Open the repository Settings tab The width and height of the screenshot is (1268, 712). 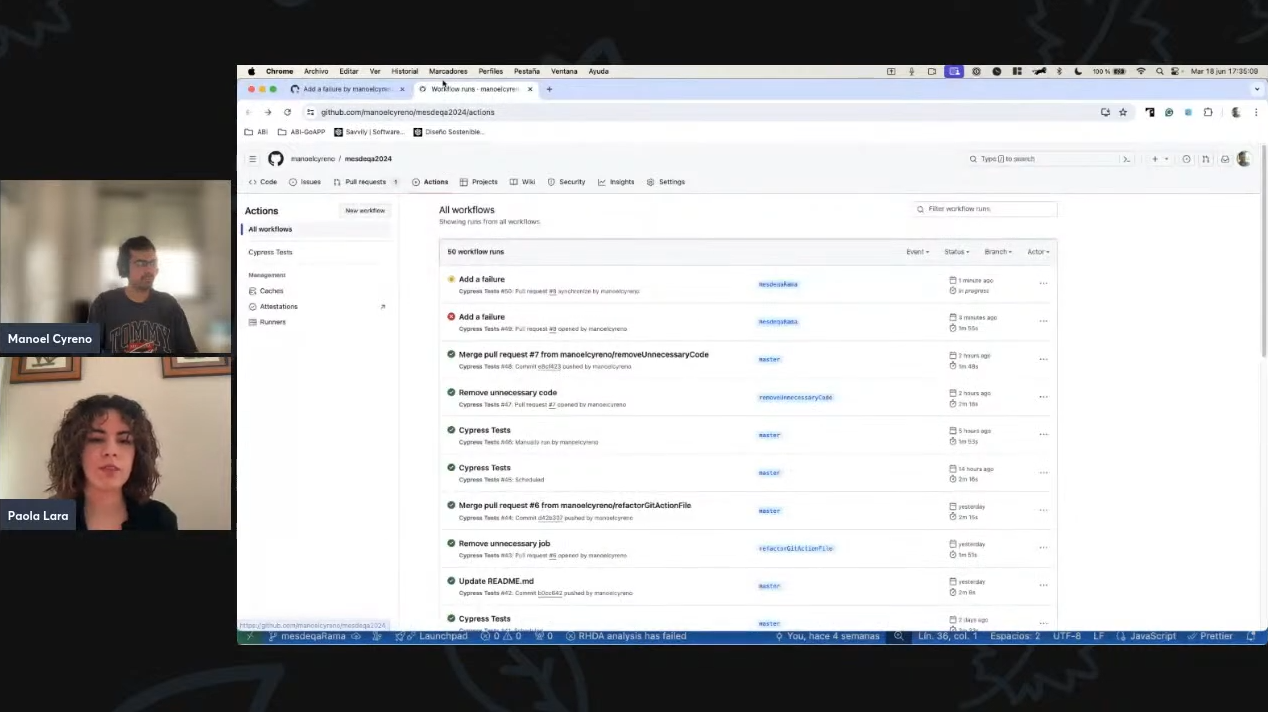pyautogui.click(x=666, y=182)
